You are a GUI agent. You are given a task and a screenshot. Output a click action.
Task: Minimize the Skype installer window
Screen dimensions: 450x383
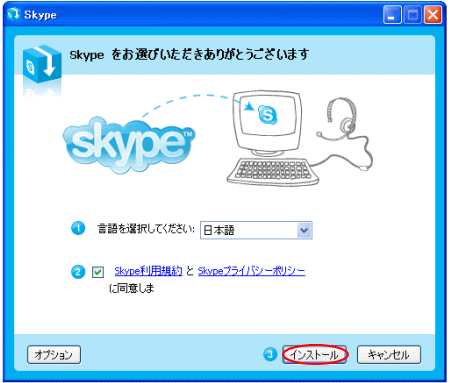pyautogui.click(x=392, y=15)
